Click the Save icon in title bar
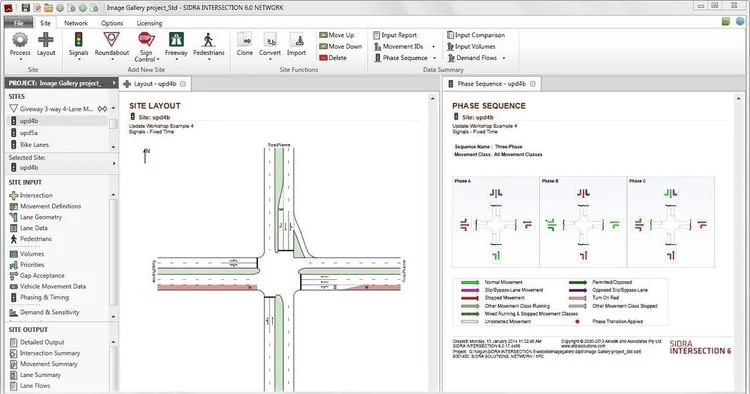 [x=26, y=8]
